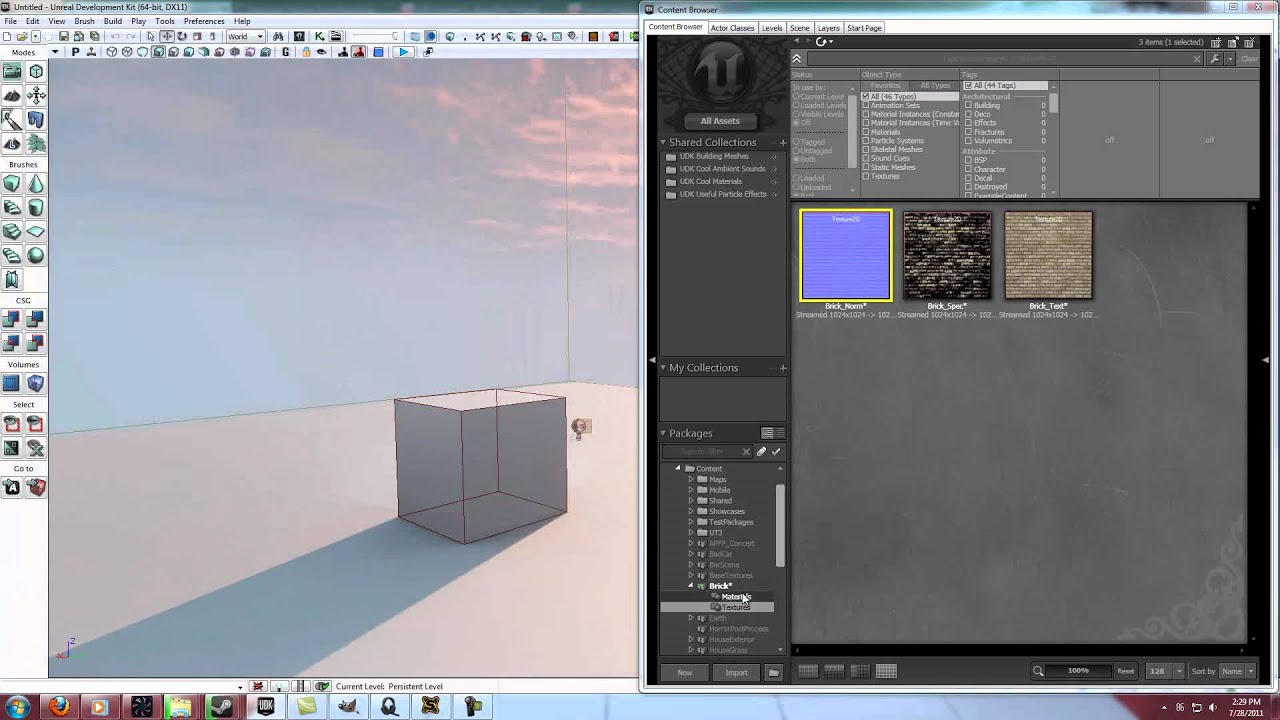The image size is (1280, 720).
Task: Click the Go to A actor icon
Action: [12, 488]
